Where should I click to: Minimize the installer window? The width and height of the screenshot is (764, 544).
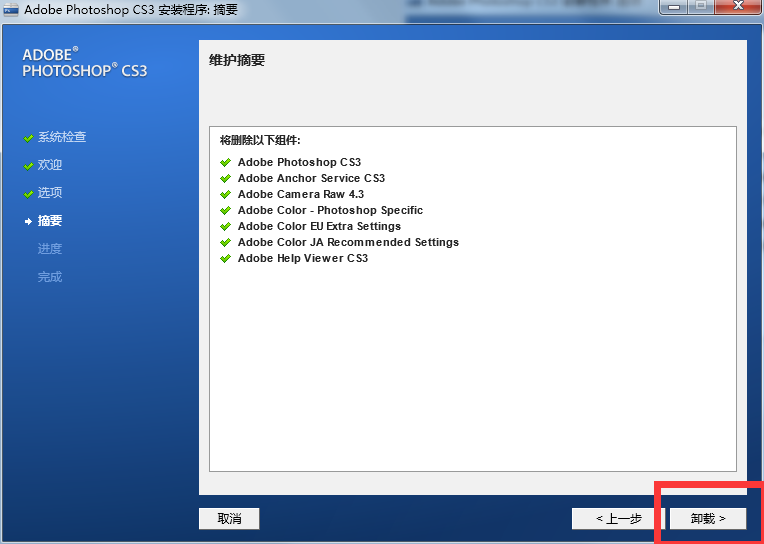[674, 7]
